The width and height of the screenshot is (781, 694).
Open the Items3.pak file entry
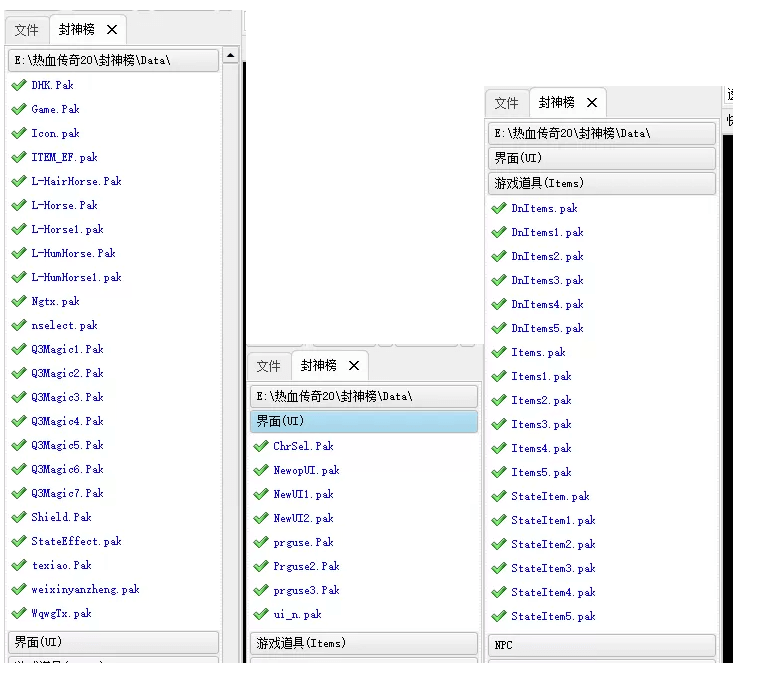pos(541,424)
